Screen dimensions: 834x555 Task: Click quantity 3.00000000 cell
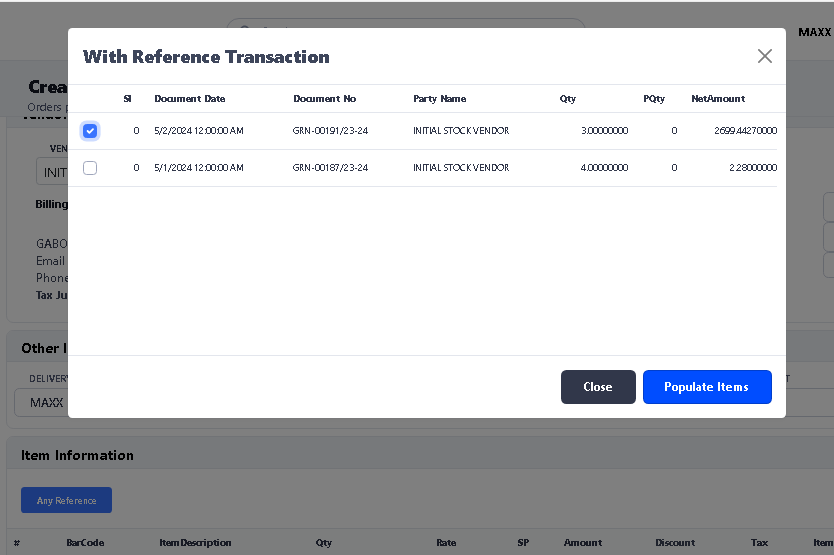tap(604, 131)
